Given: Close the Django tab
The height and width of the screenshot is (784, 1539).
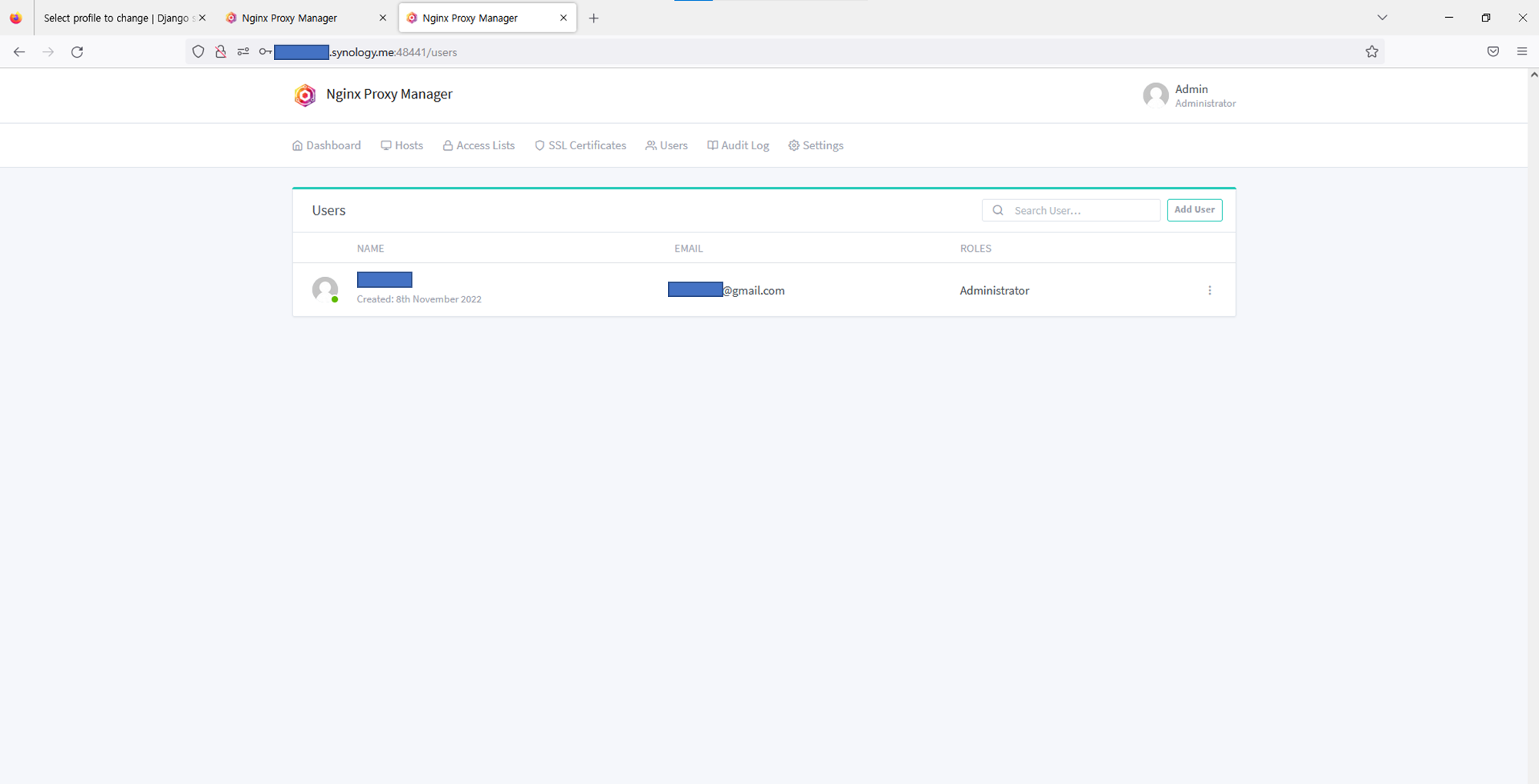Looking at the screenshot, I should [202, 18].
